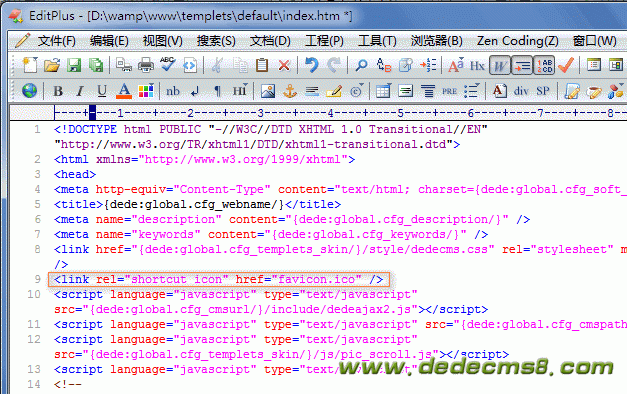Viewport: 627px width, 394px height.
Task: Insert an image with the picture icon
Action: click(268, 91)
